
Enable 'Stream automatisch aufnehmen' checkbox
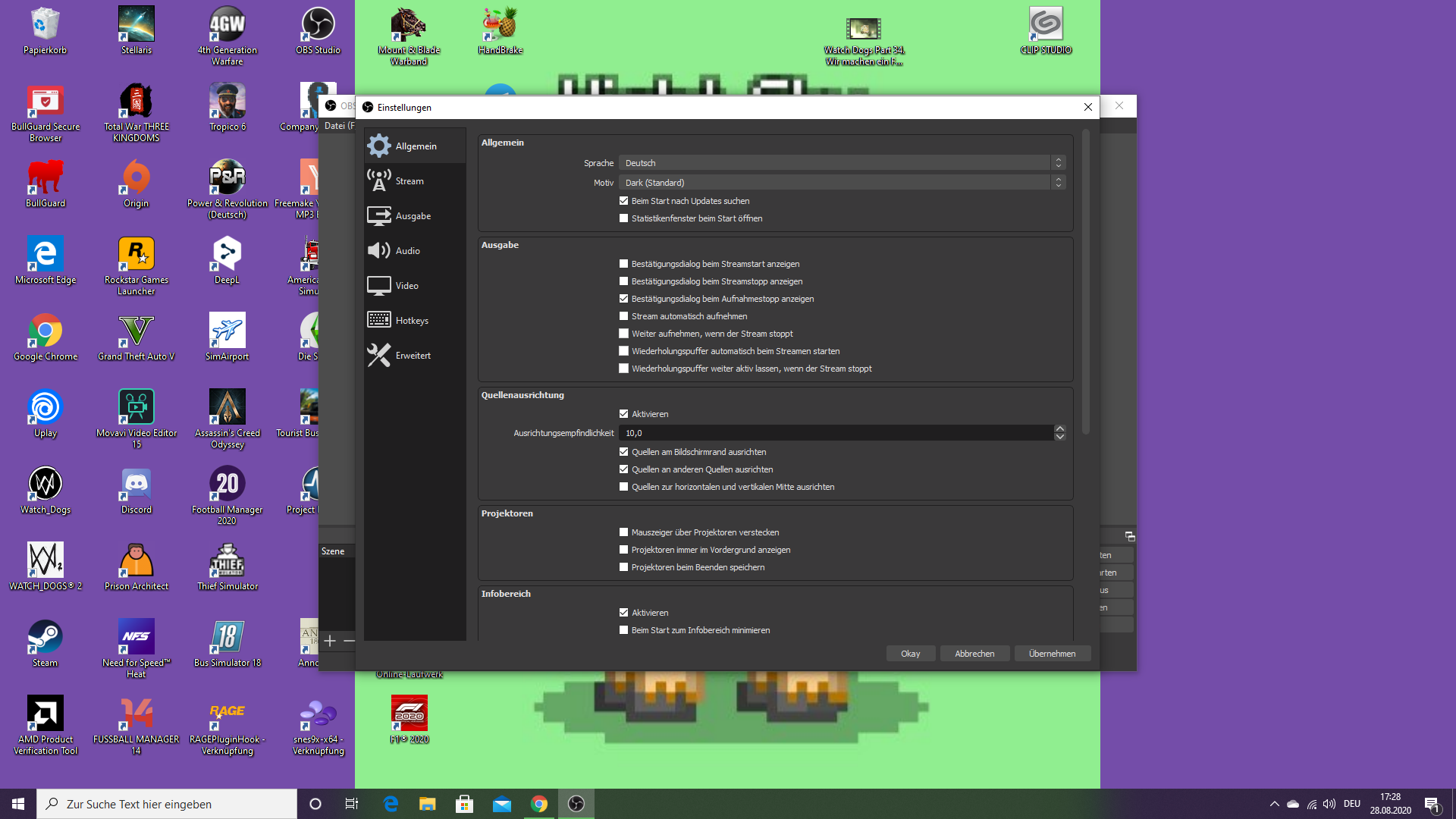(623, 316)
